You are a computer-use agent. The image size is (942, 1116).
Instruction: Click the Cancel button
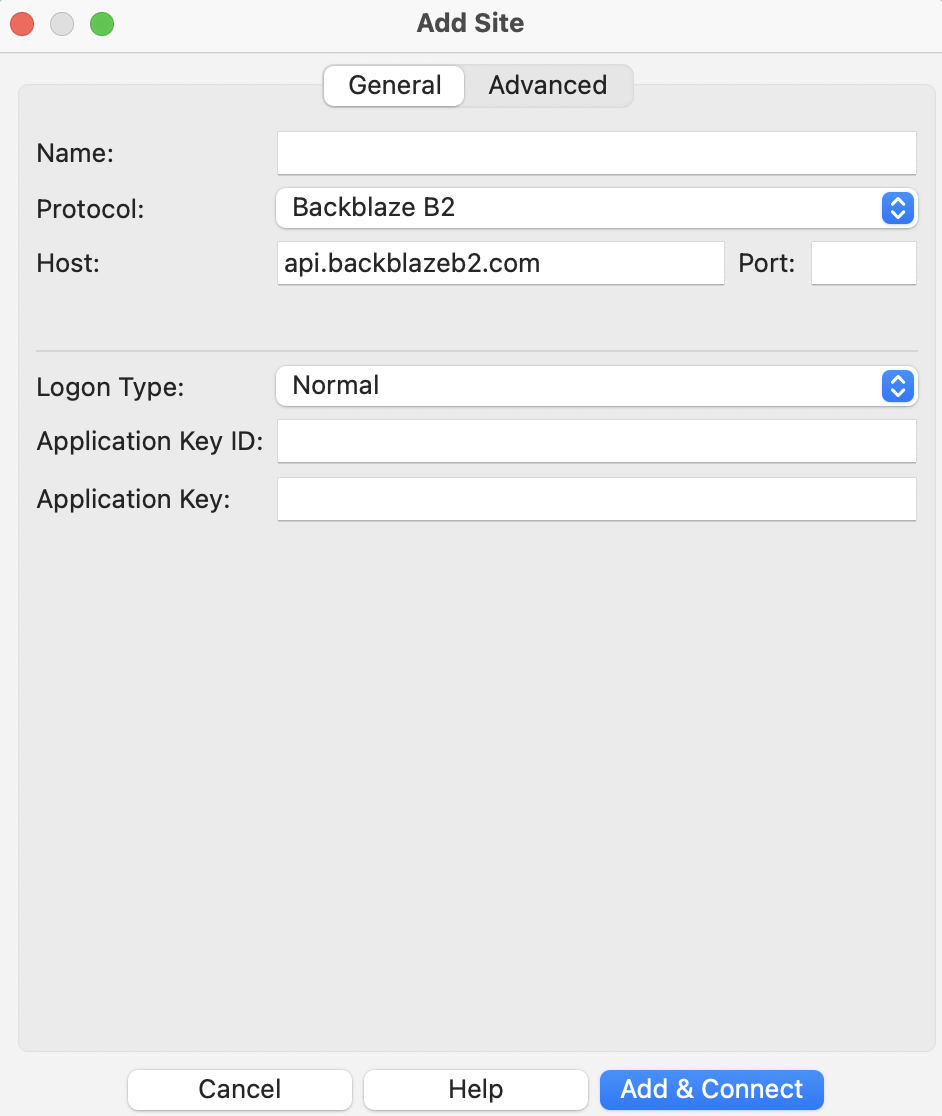240,1090
